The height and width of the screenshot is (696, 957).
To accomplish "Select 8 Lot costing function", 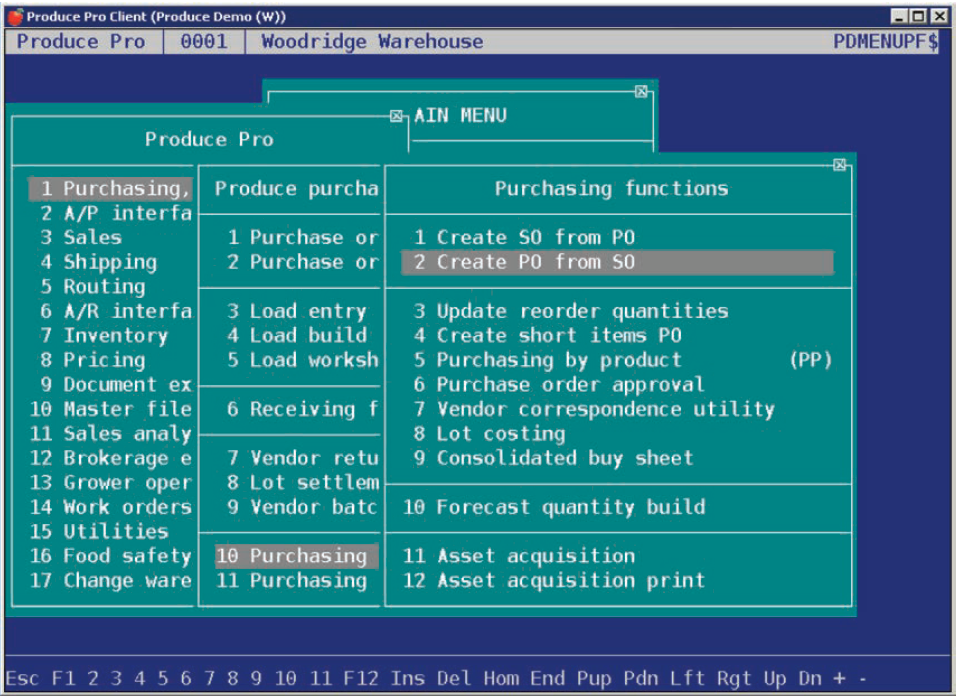I will coord(489,433).
